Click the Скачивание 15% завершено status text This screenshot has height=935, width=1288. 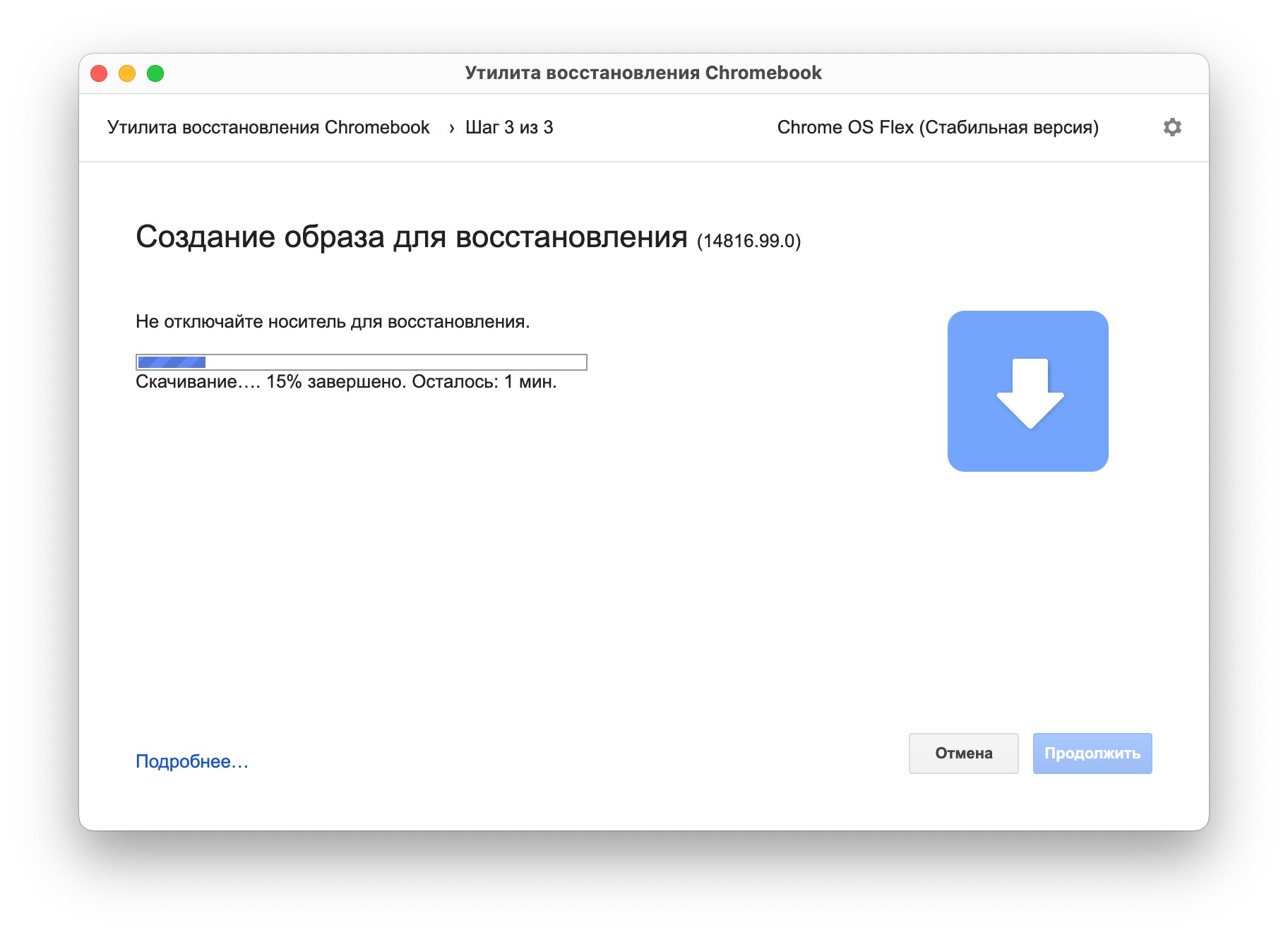[346, 382]
